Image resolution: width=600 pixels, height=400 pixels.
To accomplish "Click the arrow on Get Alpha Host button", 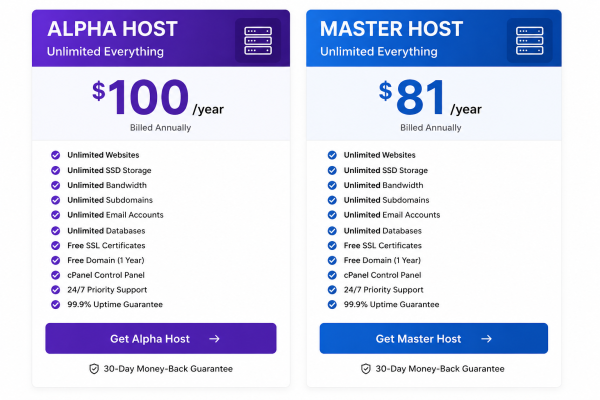I will 214,339.
